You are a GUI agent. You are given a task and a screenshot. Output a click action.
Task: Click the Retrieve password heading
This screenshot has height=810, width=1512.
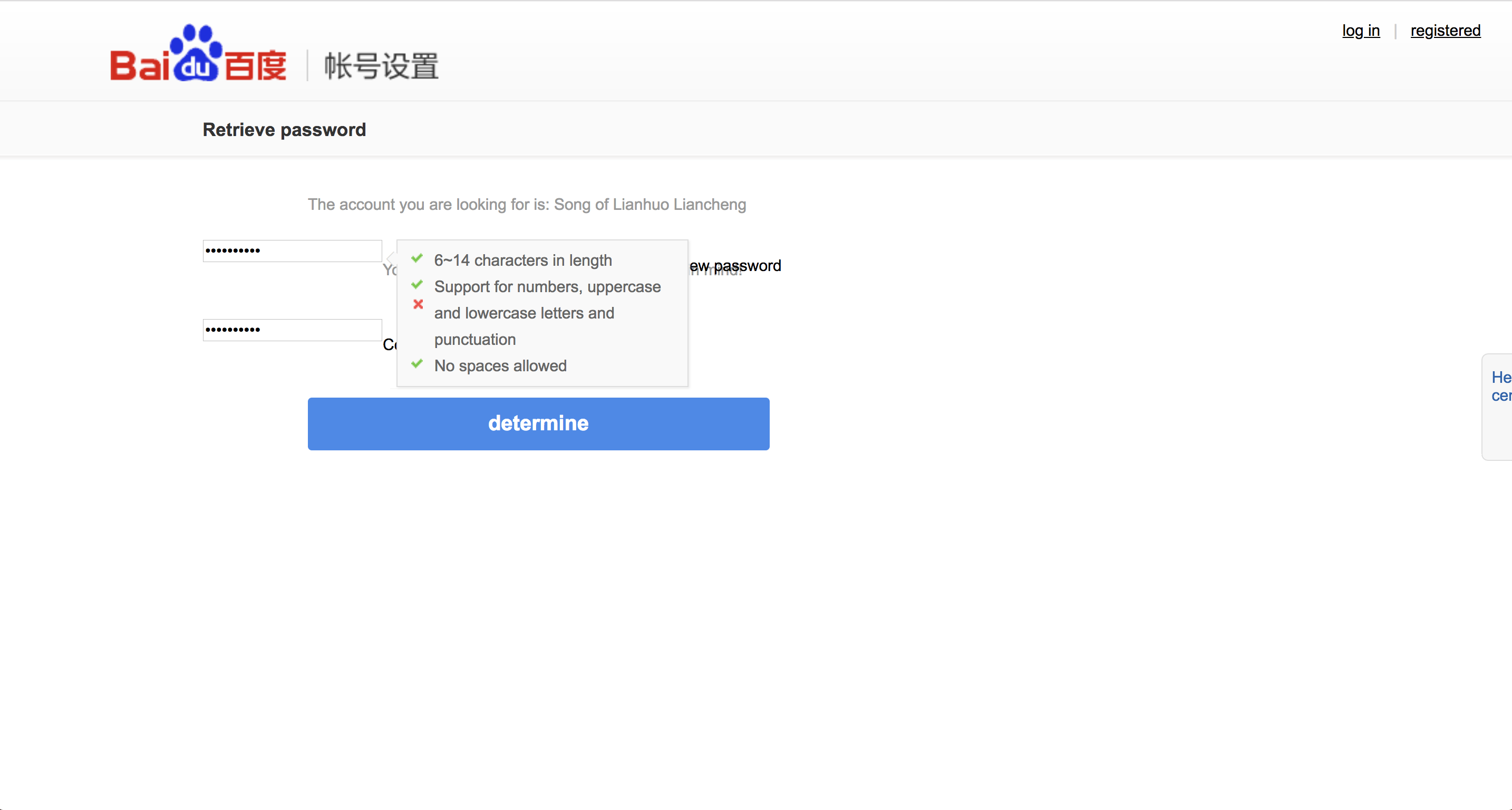coord(284,130)
